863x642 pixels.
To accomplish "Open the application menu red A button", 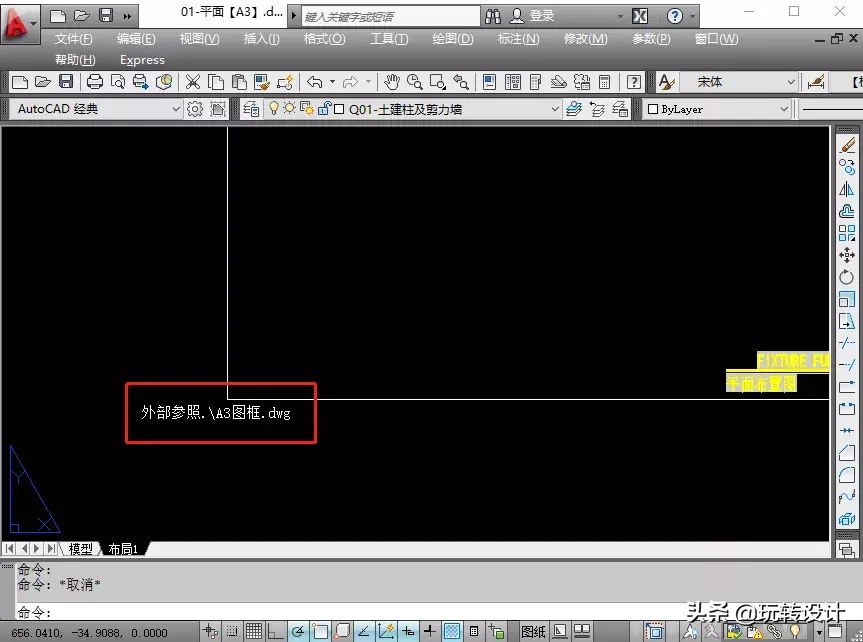I will point(19,23).
